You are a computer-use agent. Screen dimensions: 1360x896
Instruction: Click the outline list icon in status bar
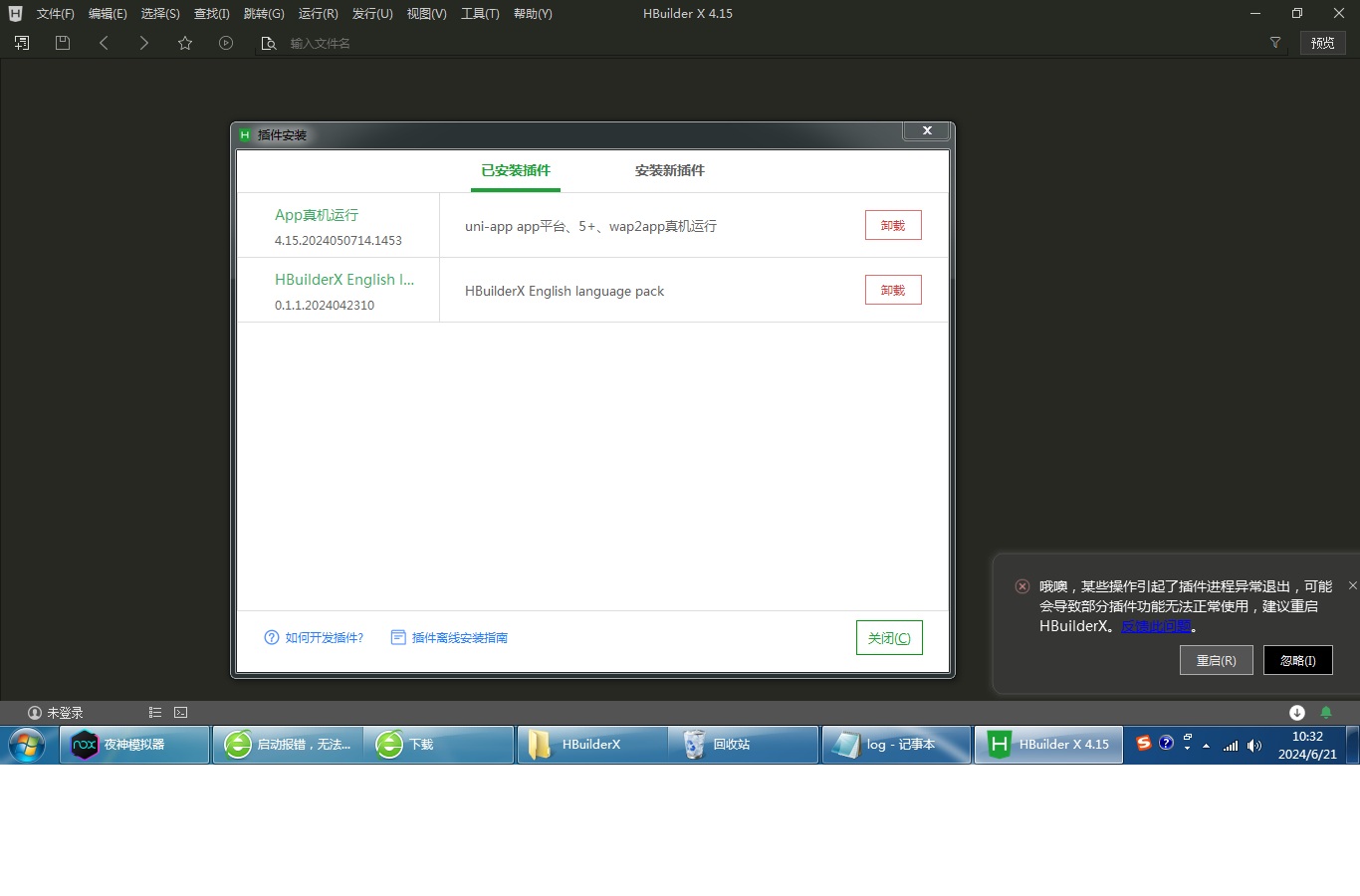[x=154, y=712]
